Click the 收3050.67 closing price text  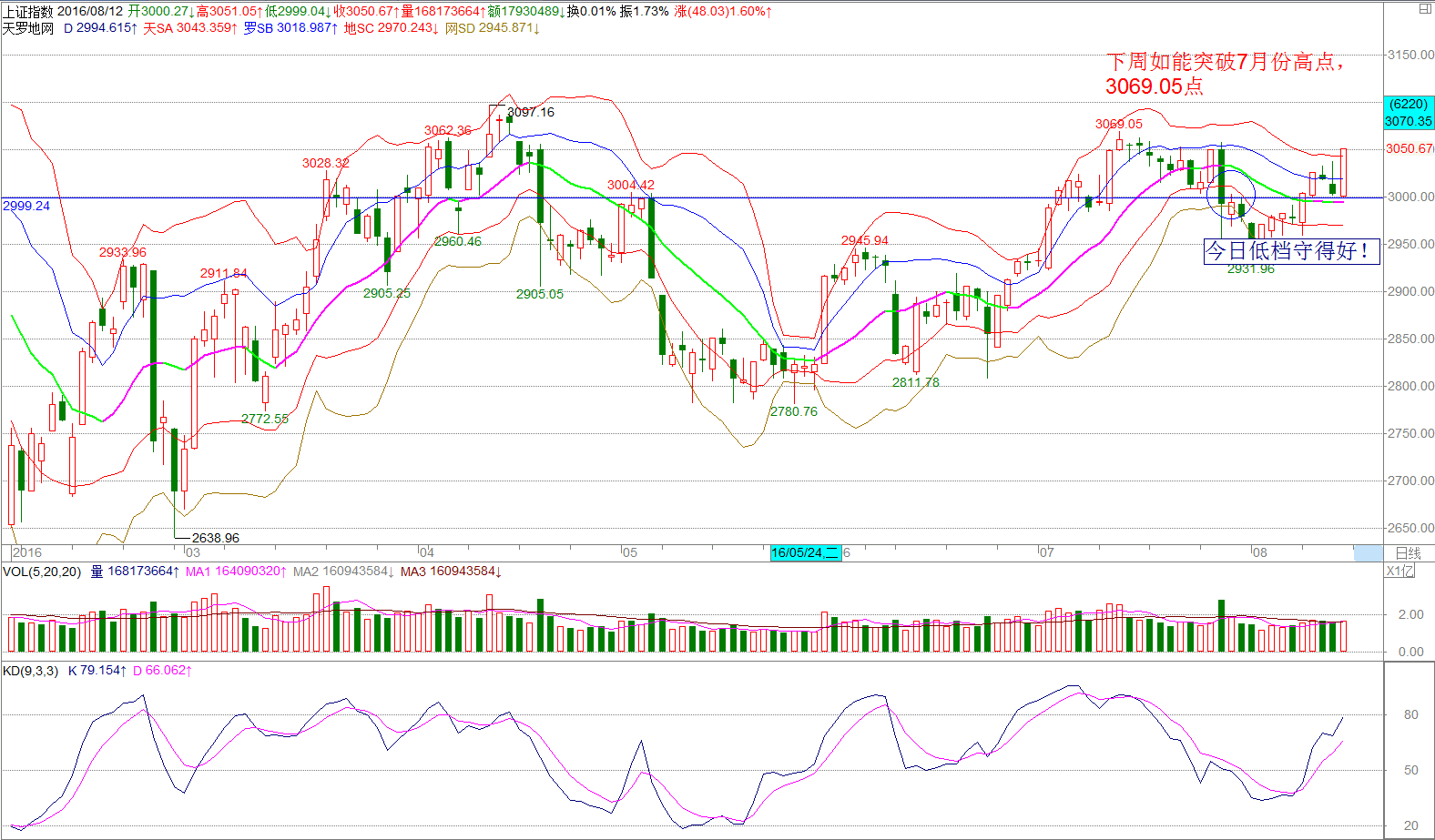point(366,11)
